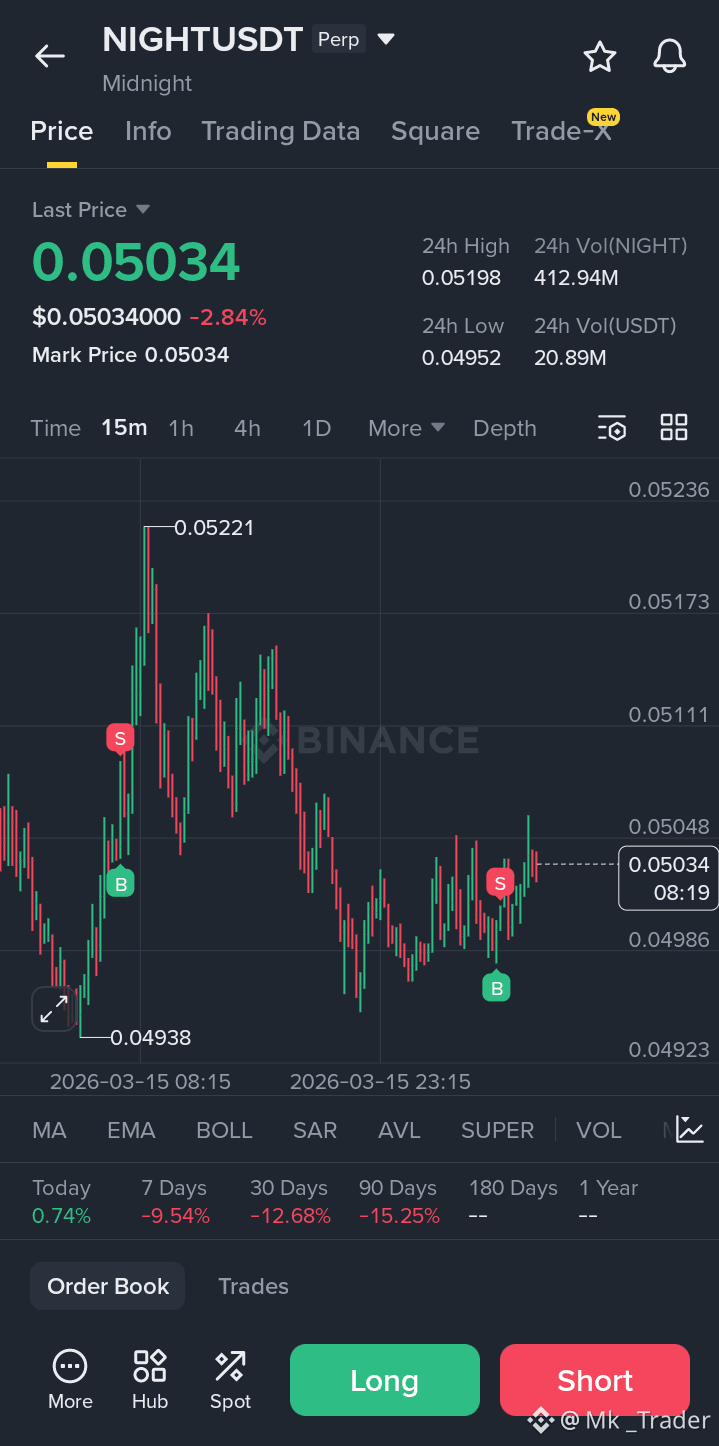This screenshot has width=719, height=1446.
Task: Tap the green B marker near 0.04986
Action: [x=496, y=988]
